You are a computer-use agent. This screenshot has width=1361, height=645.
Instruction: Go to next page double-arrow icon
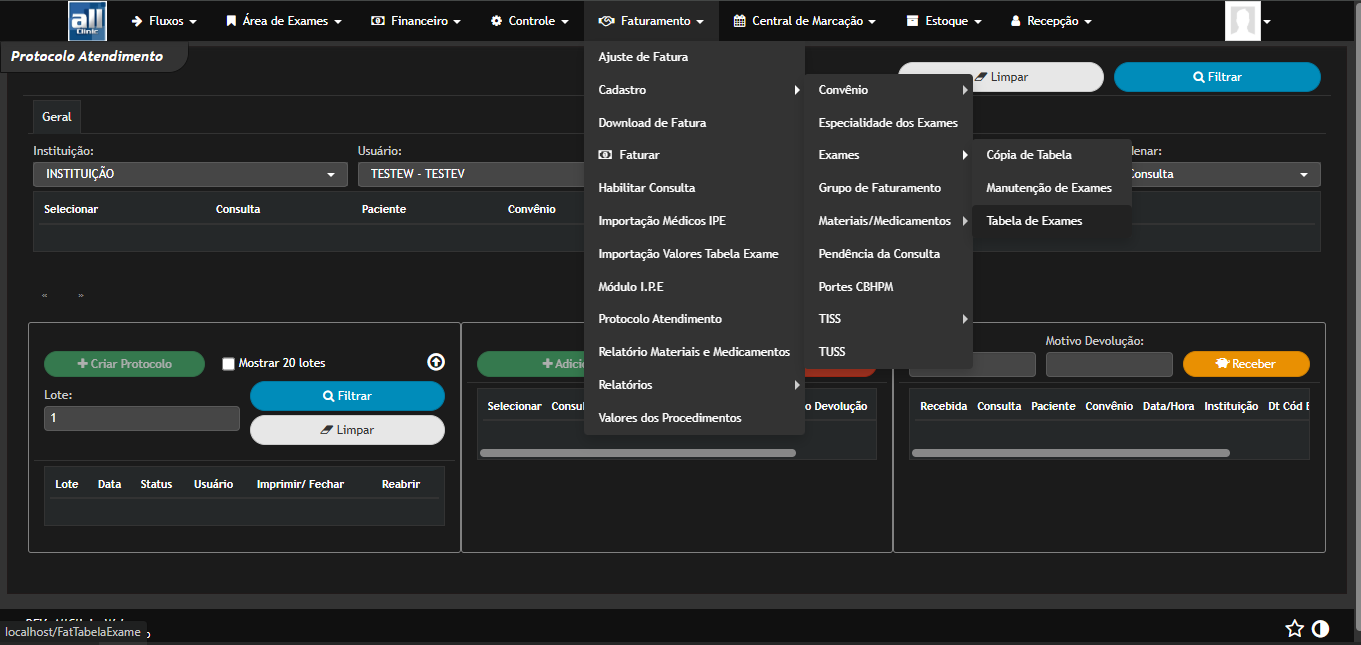81,296
